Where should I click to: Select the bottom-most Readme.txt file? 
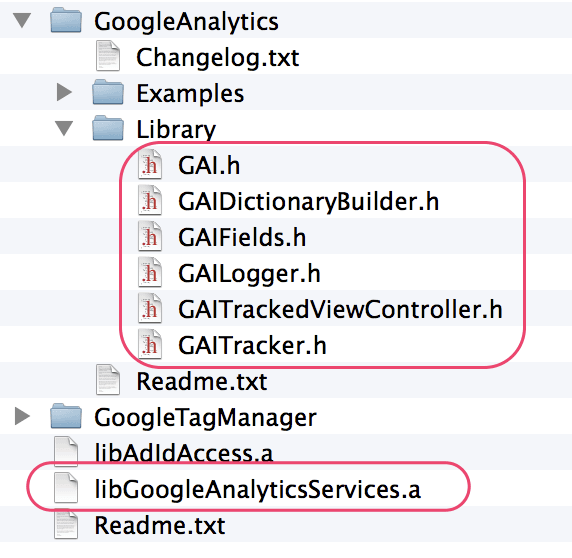coord(160,525)
